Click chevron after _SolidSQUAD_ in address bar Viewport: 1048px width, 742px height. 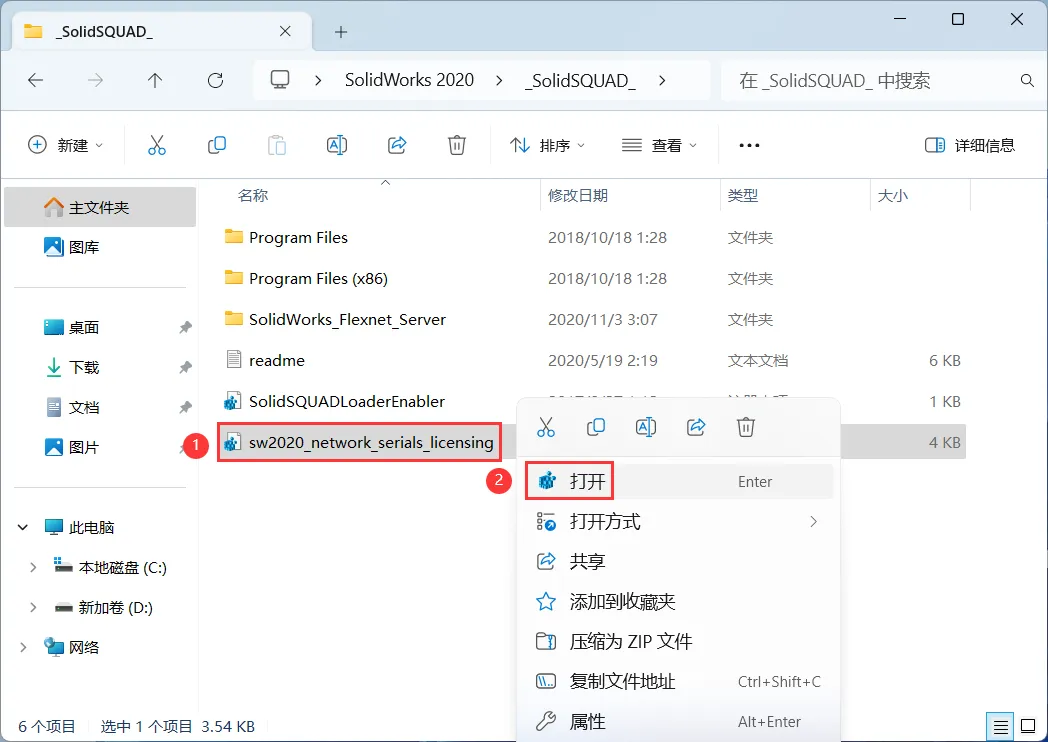(662, 81)
